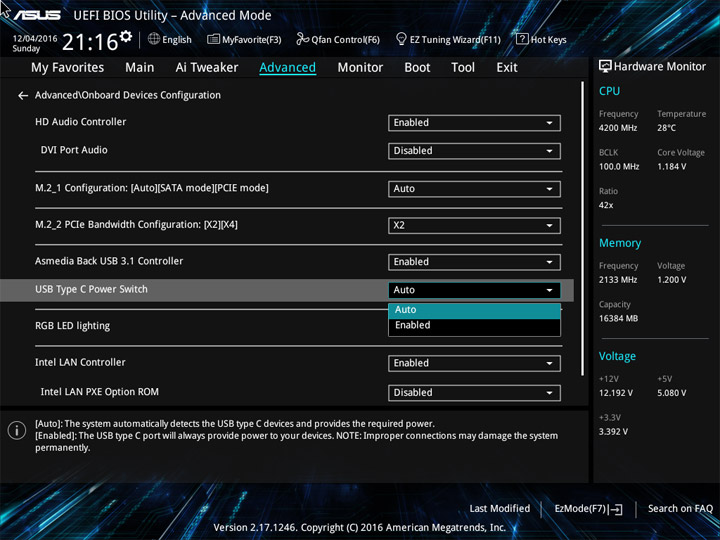Click the back arrow beside Advanced\Onboard Devices Configuration
This screenshot has height=540, width=720.
pos(22,96)
